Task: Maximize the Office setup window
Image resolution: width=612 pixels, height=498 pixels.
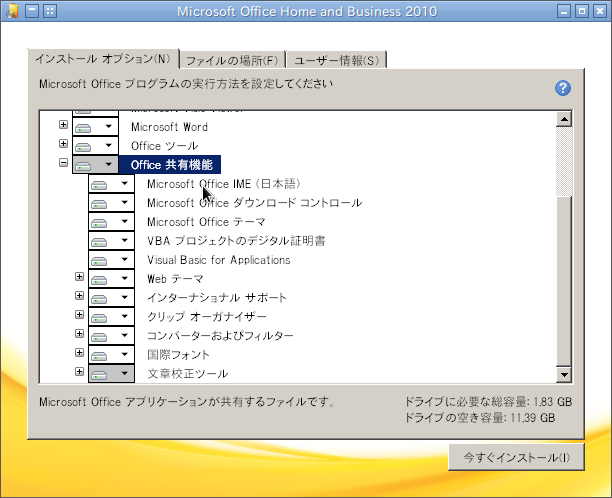Action: pyautogui.click(x=582, y=11)
